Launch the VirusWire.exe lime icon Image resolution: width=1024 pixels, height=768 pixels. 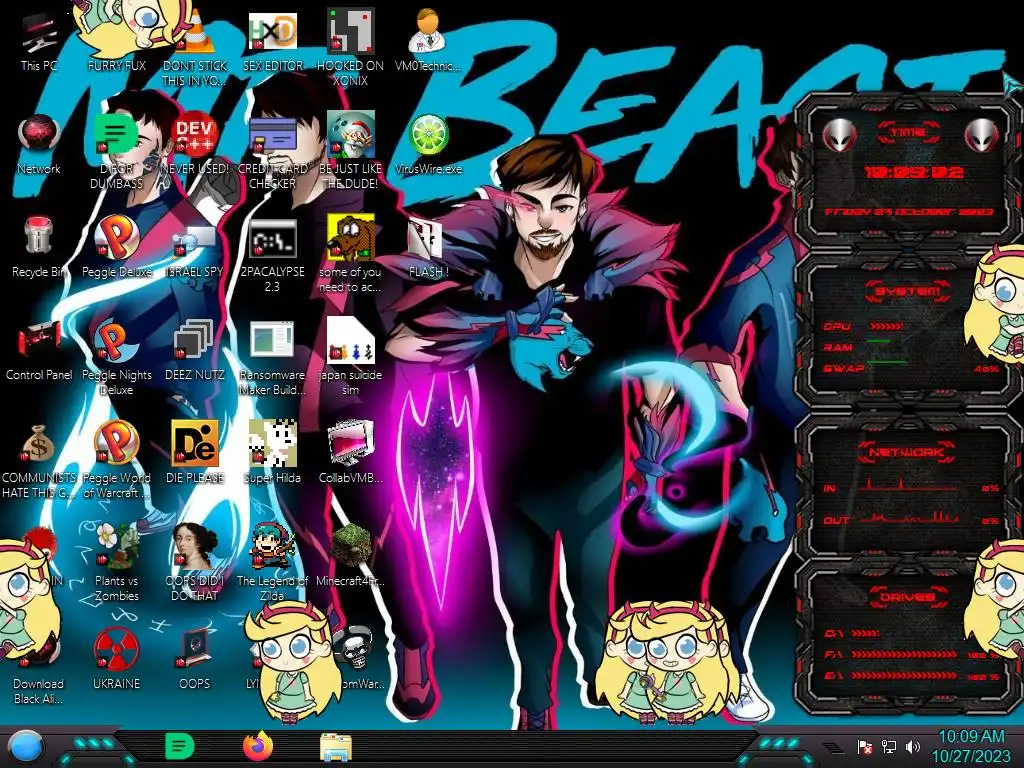(x=428, y=144)
